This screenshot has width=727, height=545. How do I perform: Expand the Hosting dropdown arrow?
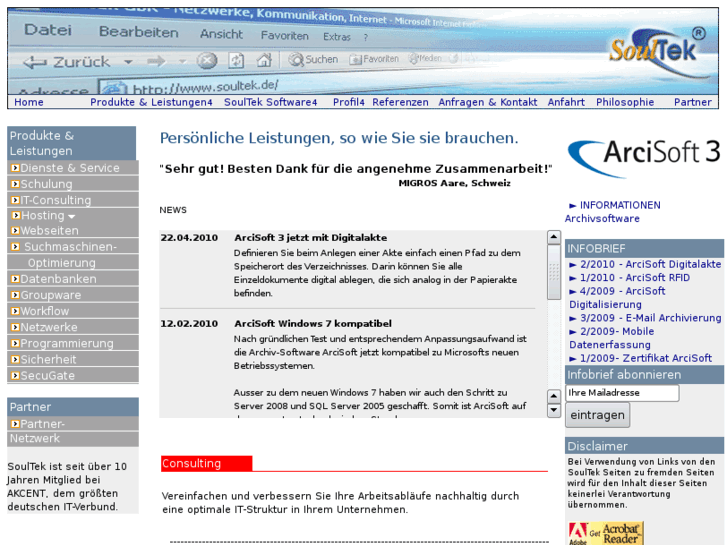point(71,217)
